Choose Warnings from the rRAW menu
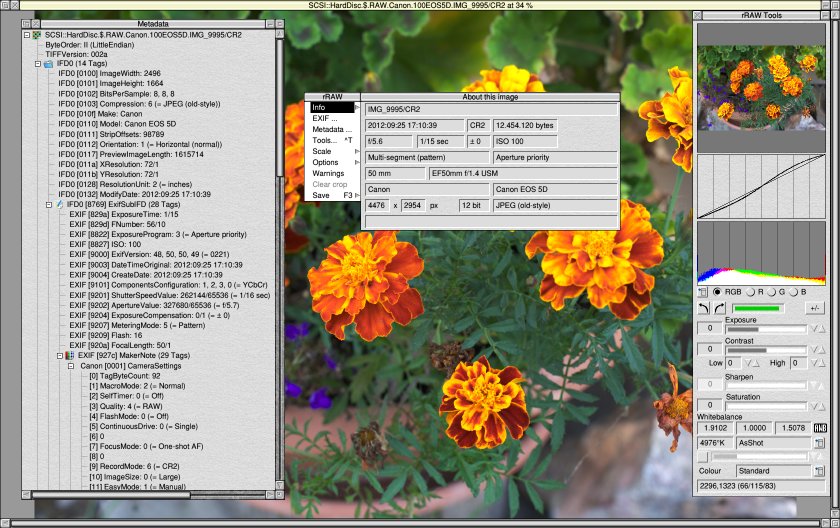Screen dimensions: 840x528 click(328, 173)
